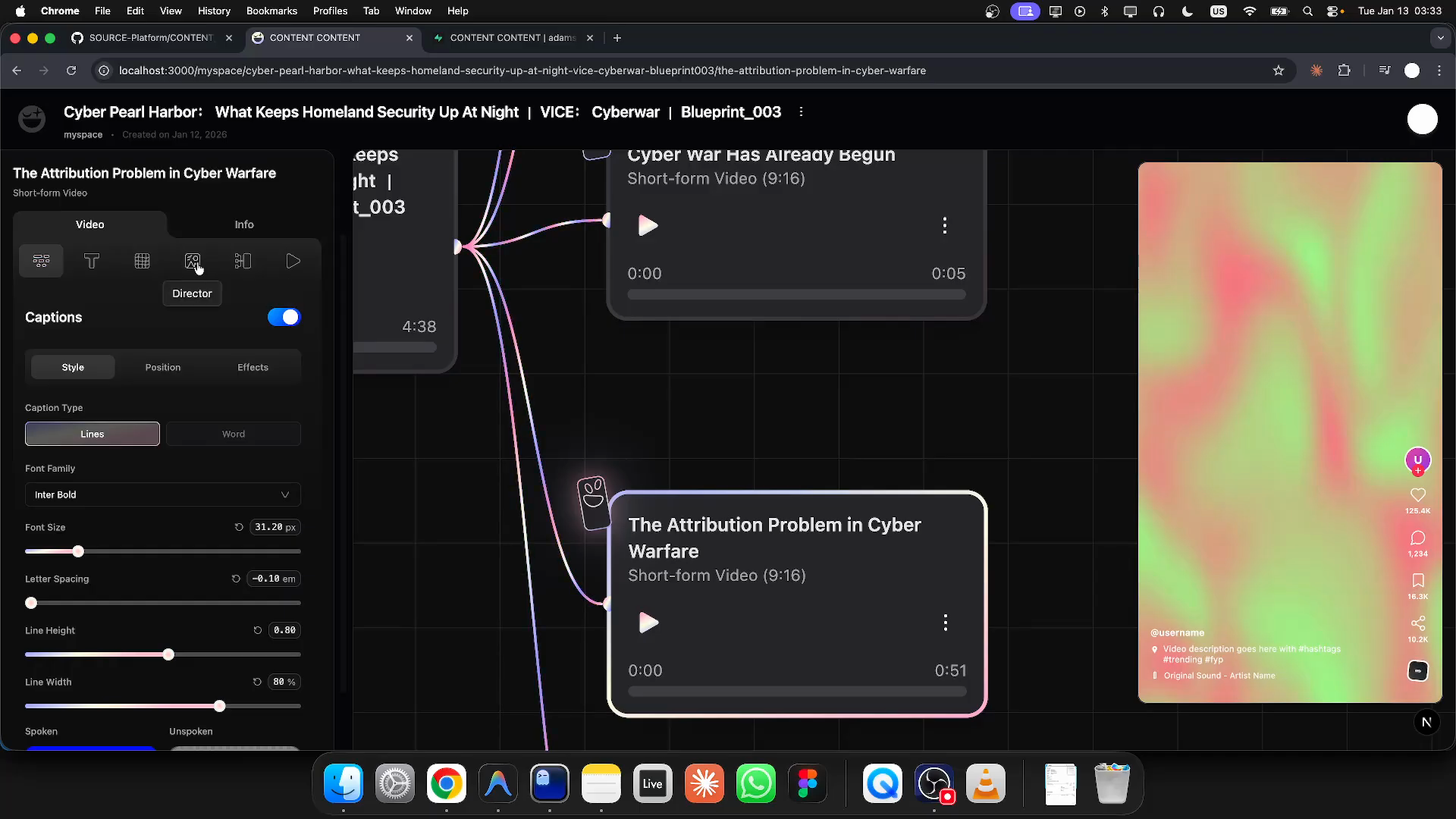Open Chrome's three-dot menu
Image resolution: width=1456 pixels, height=819 pixels.
point(1439,71)
